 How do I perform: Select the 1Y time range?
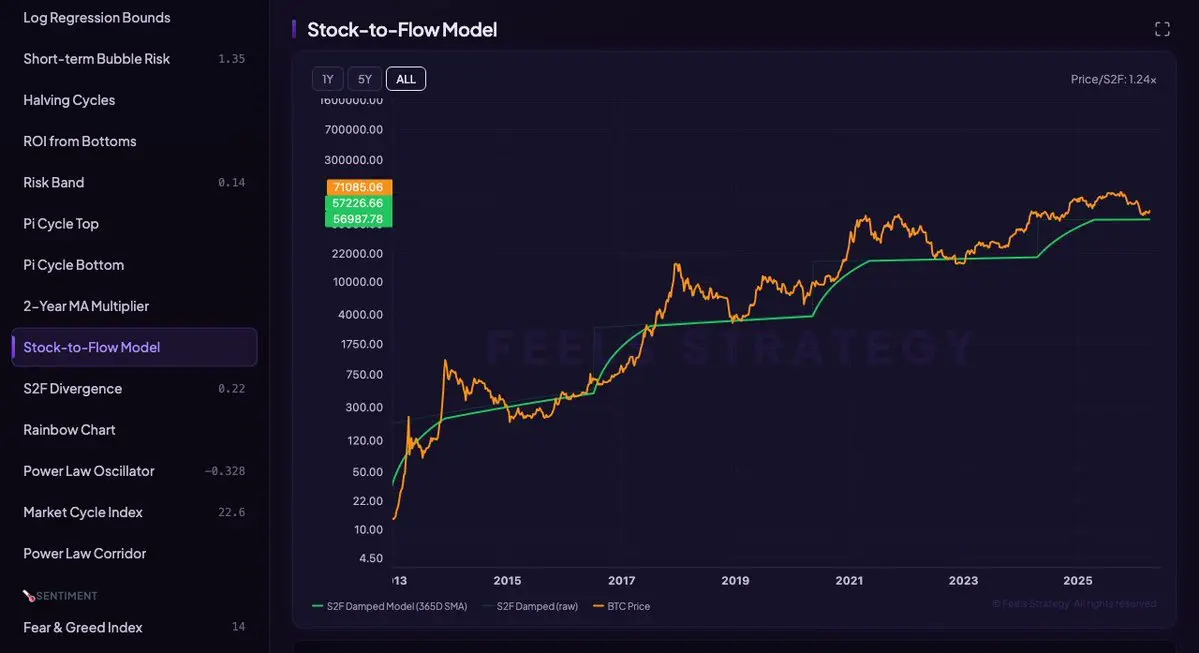click(x=327, y=79)
